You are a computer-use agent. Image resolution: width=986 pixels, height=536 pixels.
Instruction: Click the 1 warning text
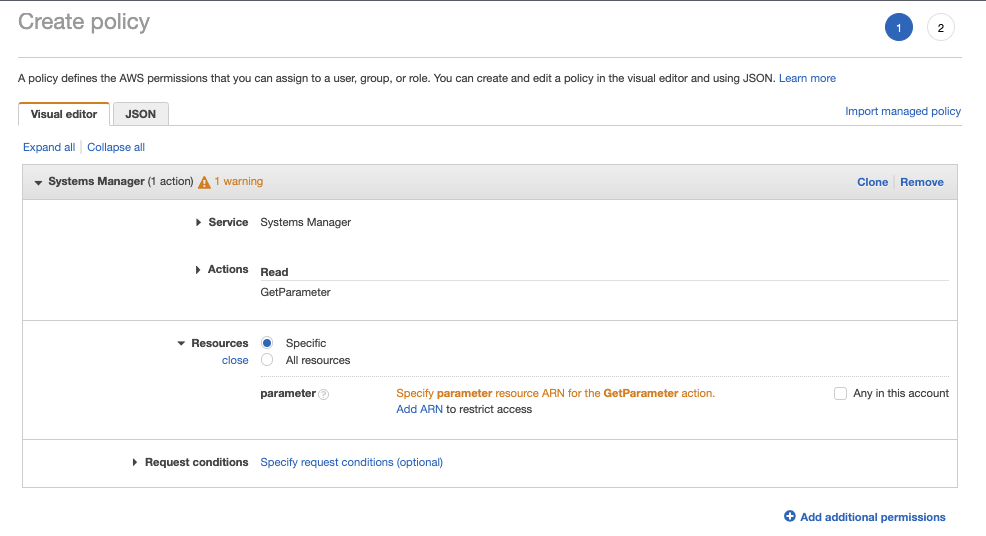[239, 181]
